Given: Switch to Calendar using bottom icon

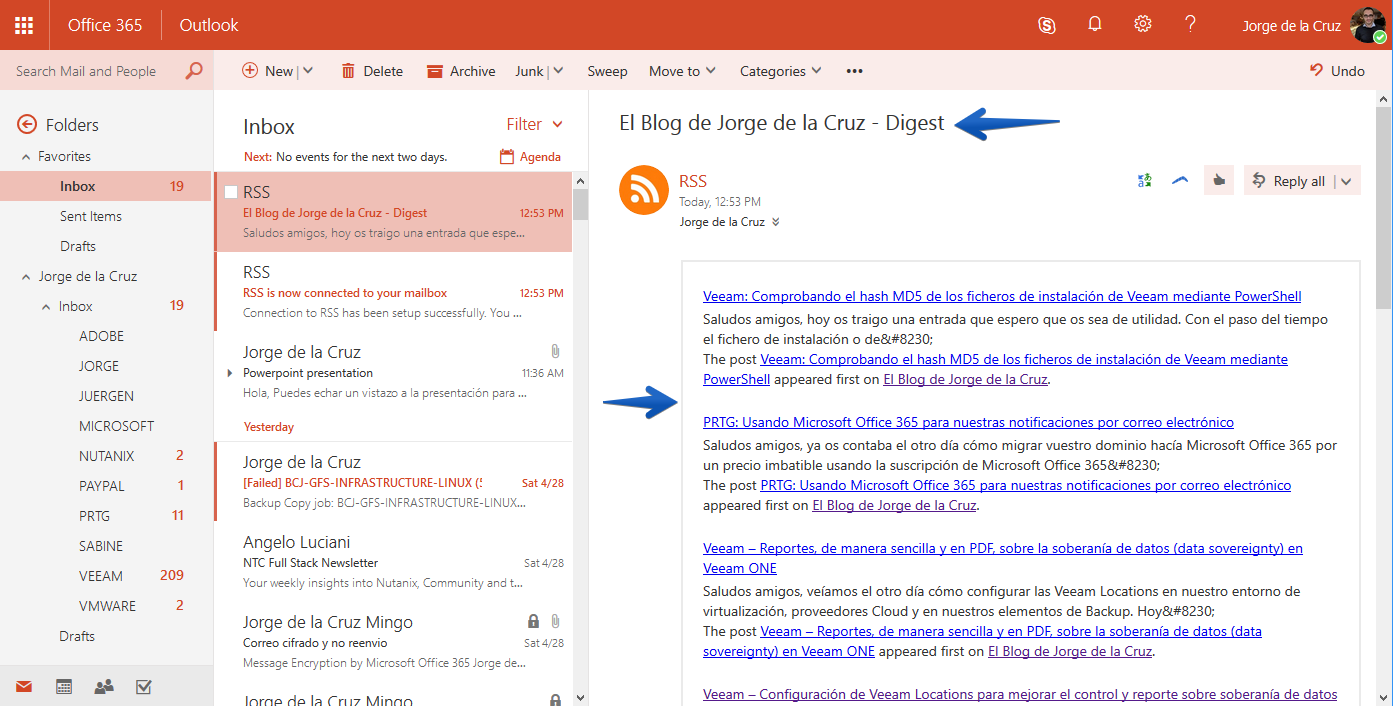Looking at the screenshot, I should [64, 687].
